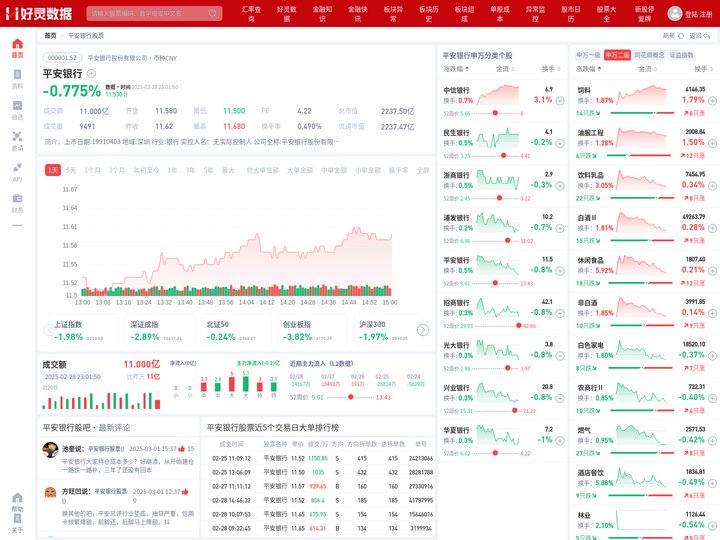Click the 全屏 fullscreen button
The width and height of the screenshot is (720, 540).
[423, 170]
